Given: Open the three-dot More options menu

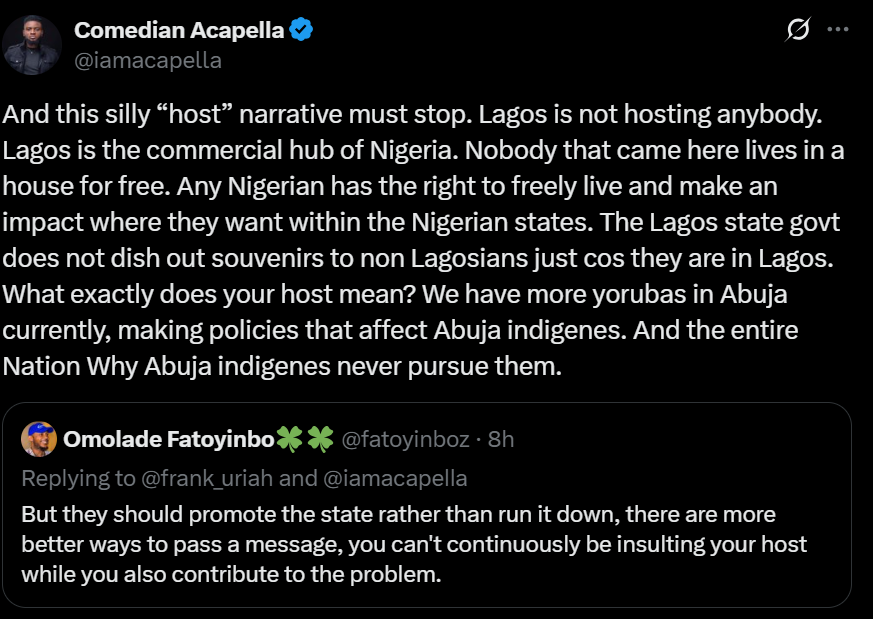Looking at the screenshot, I should [838, 30].
